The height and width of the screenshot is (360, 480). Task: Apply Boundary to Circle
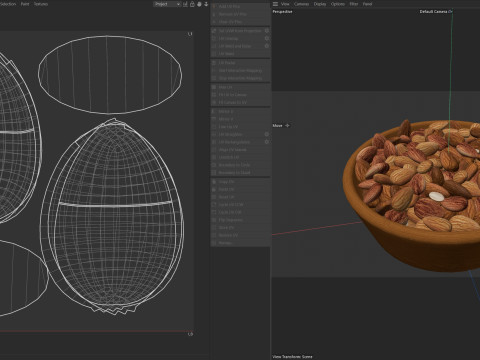tap(240, 165)
